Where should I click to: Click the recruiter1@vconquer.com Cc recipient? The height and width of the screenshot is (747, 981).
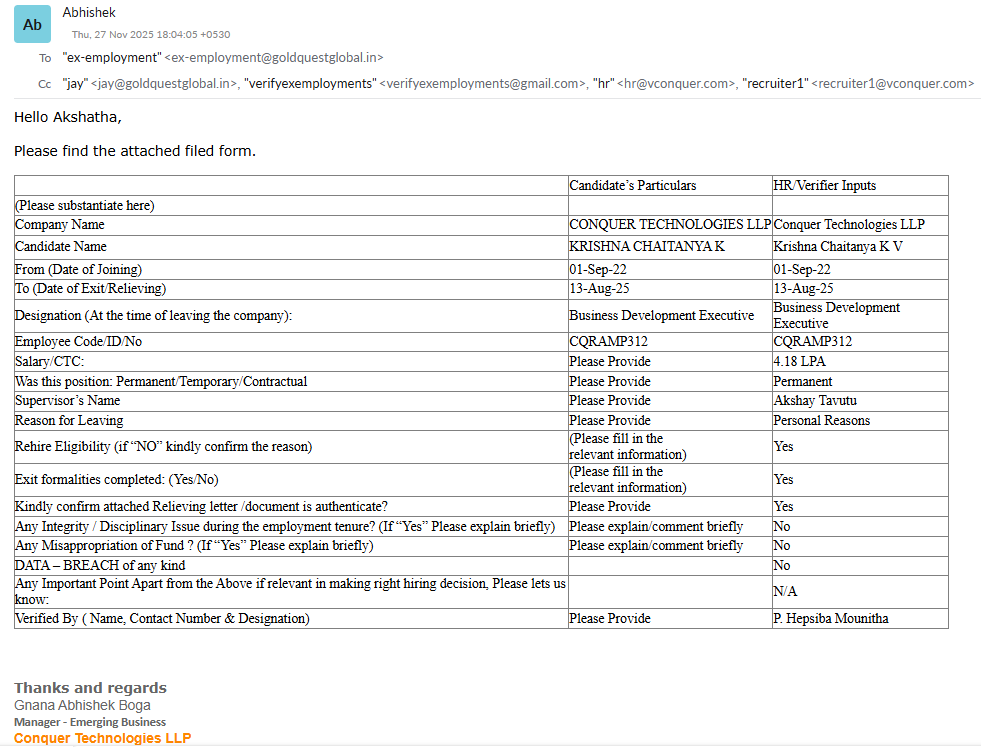pos(892,84)
